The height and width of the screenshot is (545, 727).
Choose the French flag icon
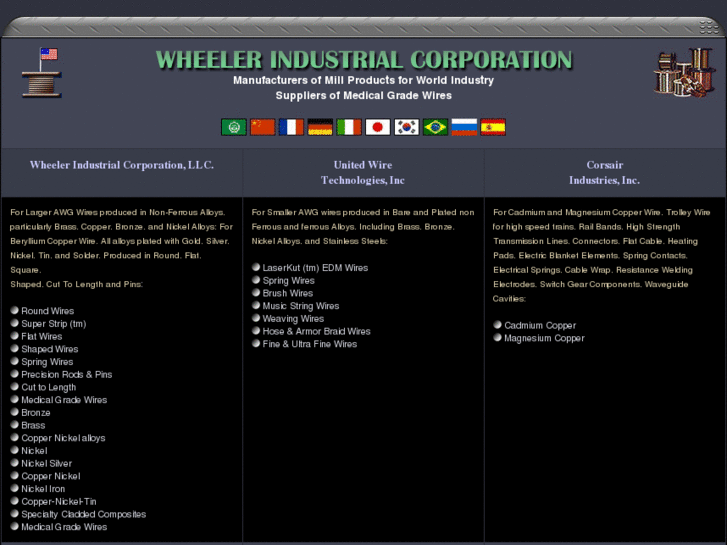pyautogui.click(x=291, y=127)
